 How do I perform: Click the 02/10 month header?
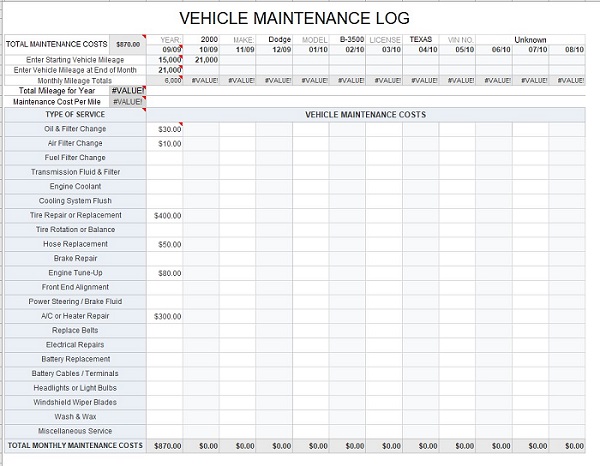click(x=347, y=49)
